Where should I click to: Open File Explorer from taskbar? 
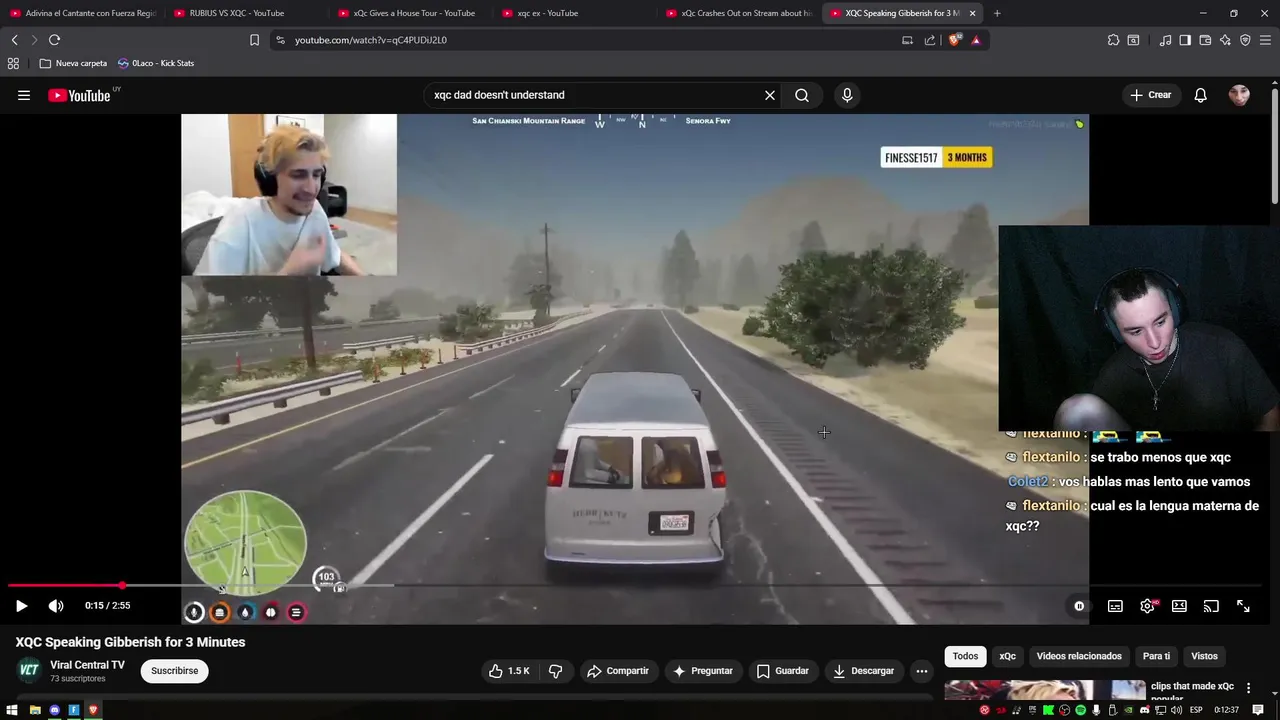click(35, 710)
